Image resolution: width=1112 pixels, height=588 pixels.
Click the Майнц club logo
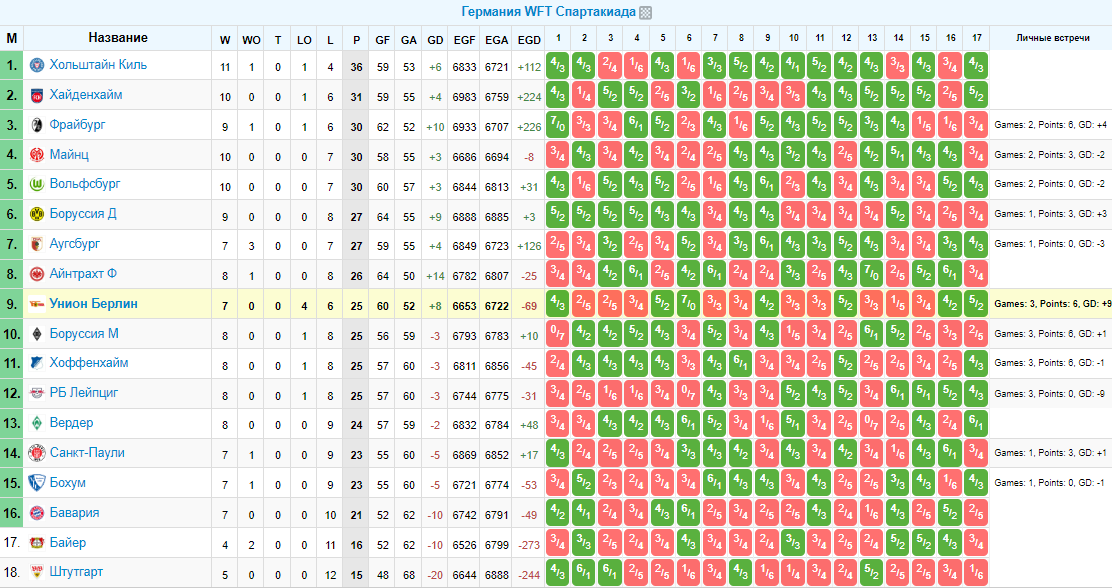point(37,155)
